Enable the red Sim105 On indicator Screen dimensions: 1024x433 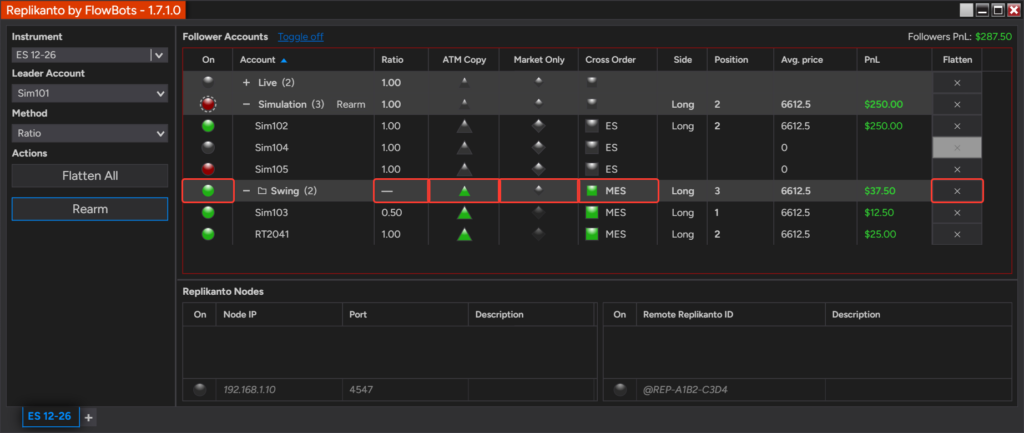click(x=208, y=169)
